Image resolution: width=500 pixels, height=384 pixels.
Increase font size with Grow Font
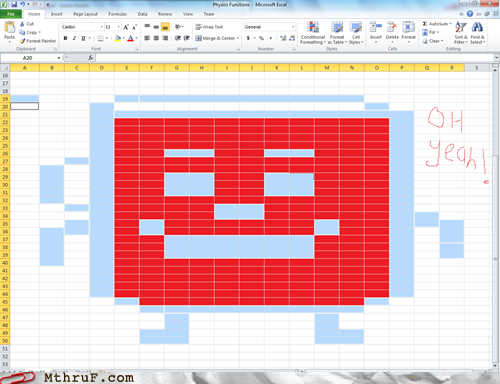(126, 27)
